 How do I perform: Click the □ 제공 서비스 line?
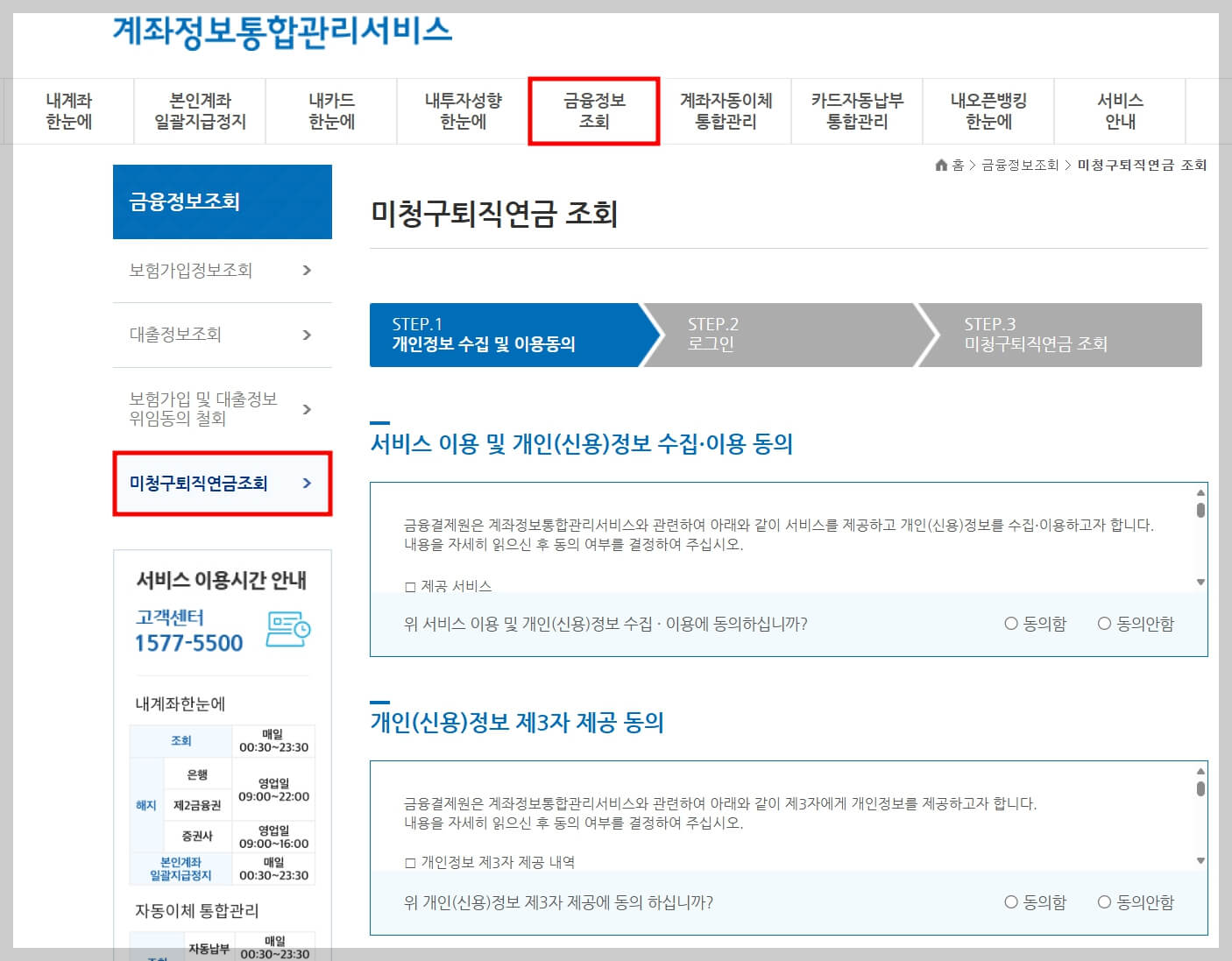click(x=448, y=586)
